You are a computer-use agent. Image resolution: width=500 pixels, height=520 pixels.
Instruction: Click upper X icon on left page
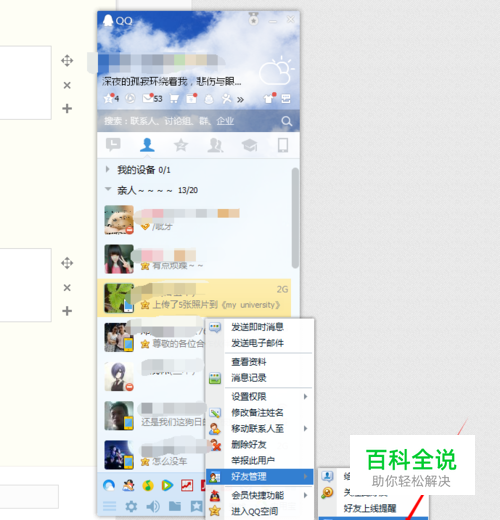coord(67,85)
